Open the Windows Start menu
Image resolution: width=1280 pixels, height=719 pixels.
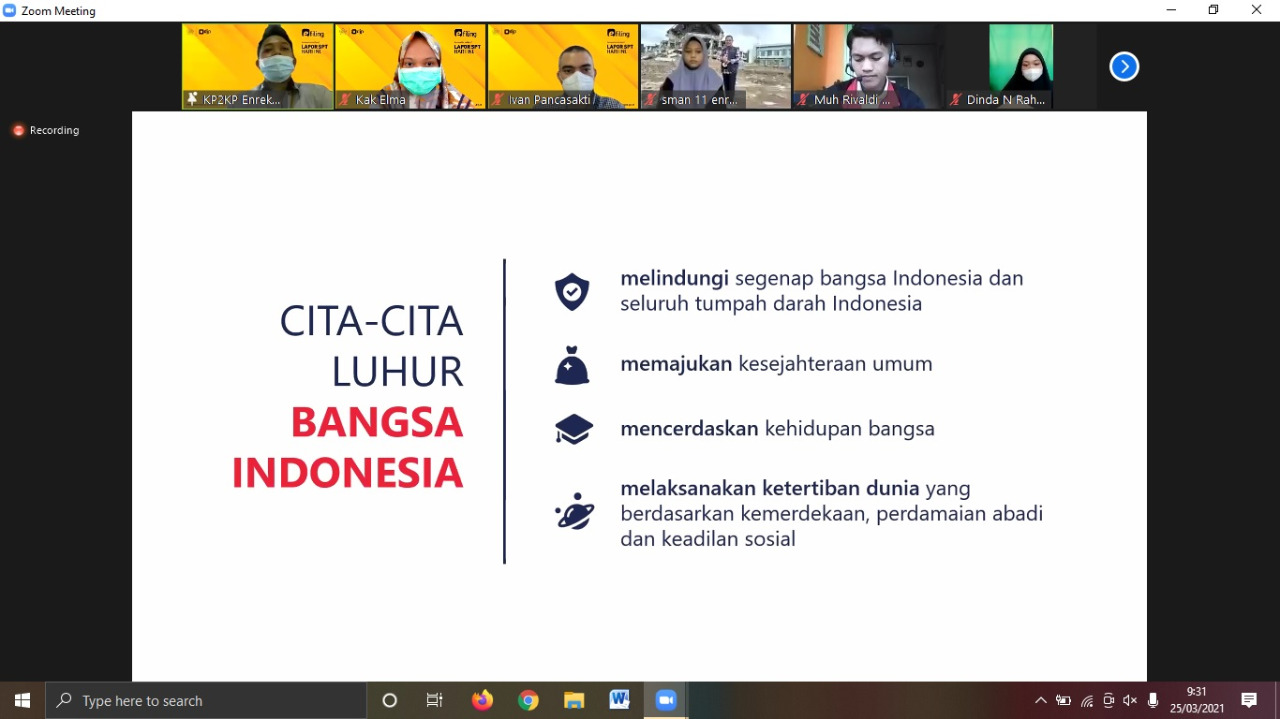22,700
